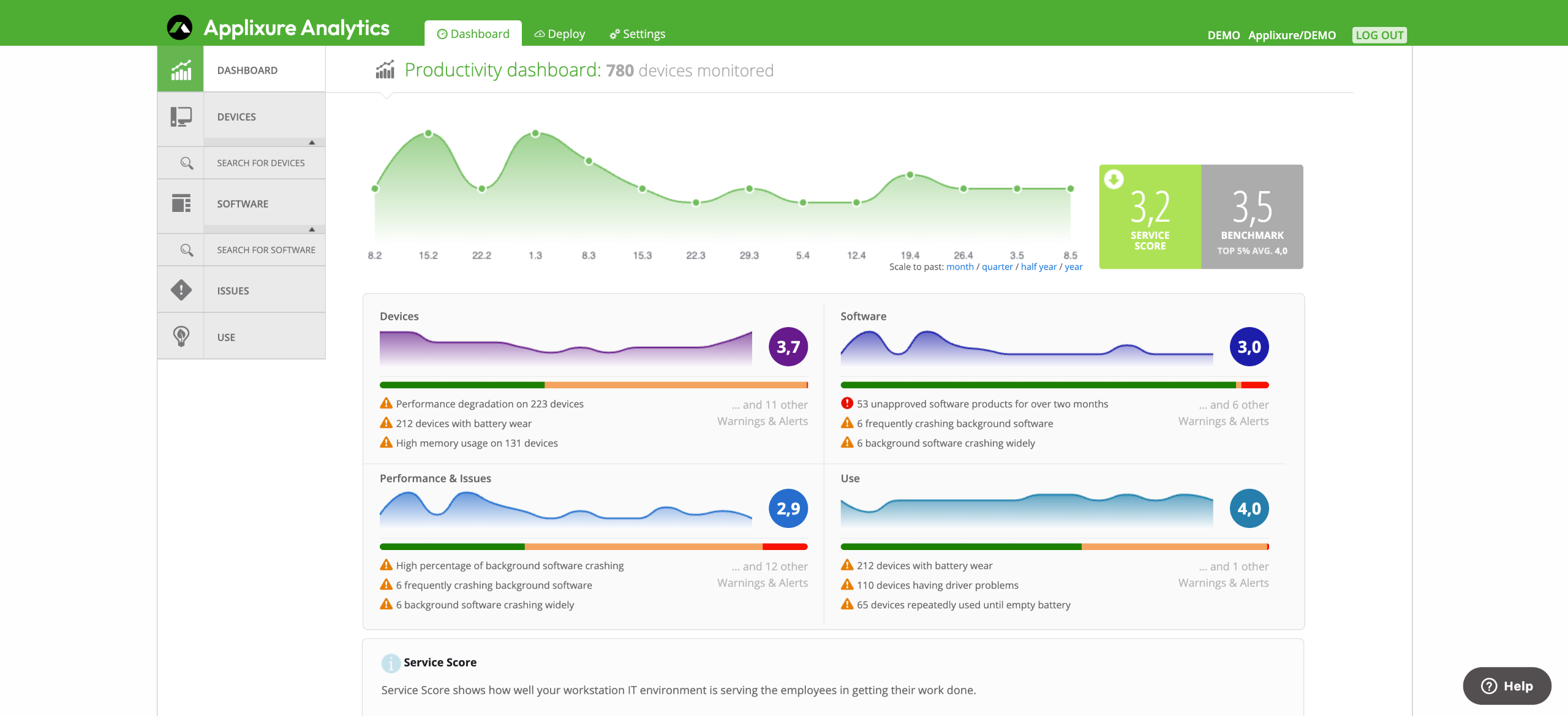
Task: Click magnifier icon beside Search for Software
Action: click(187, 250)
